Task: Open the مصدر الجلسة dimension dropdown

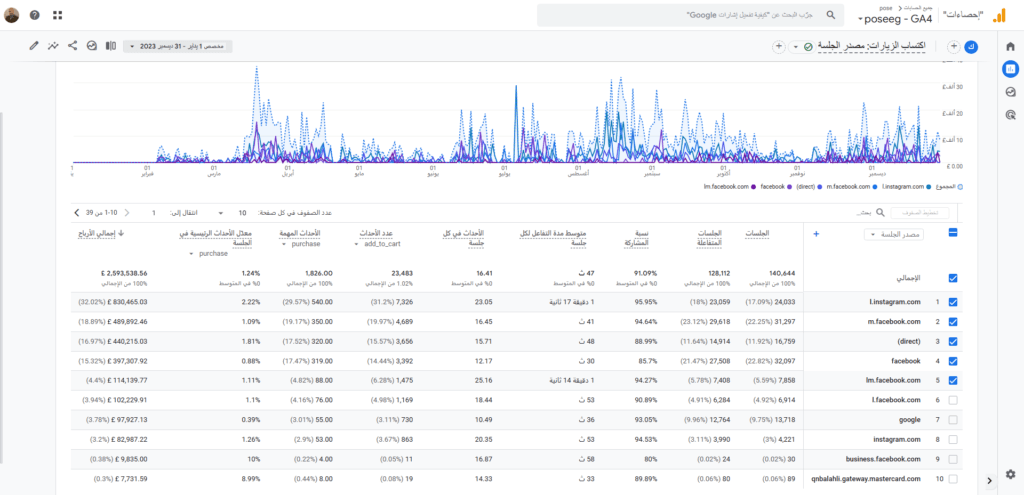Action: 894,234
